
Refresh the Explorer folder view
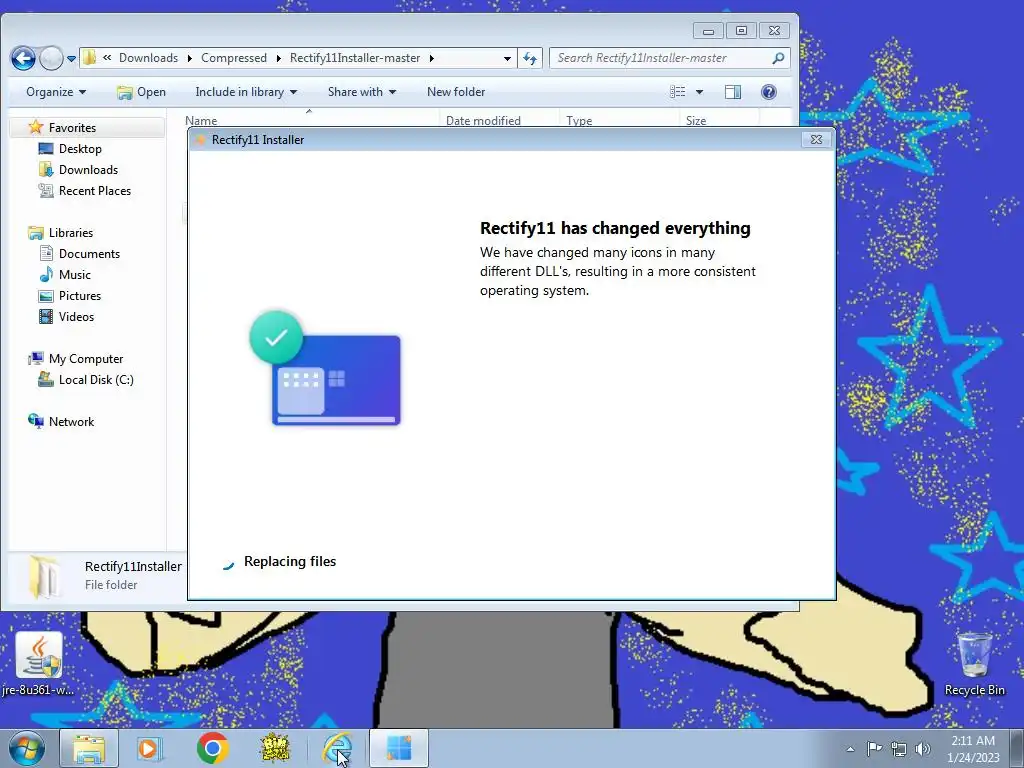click(x=530, y=58)
